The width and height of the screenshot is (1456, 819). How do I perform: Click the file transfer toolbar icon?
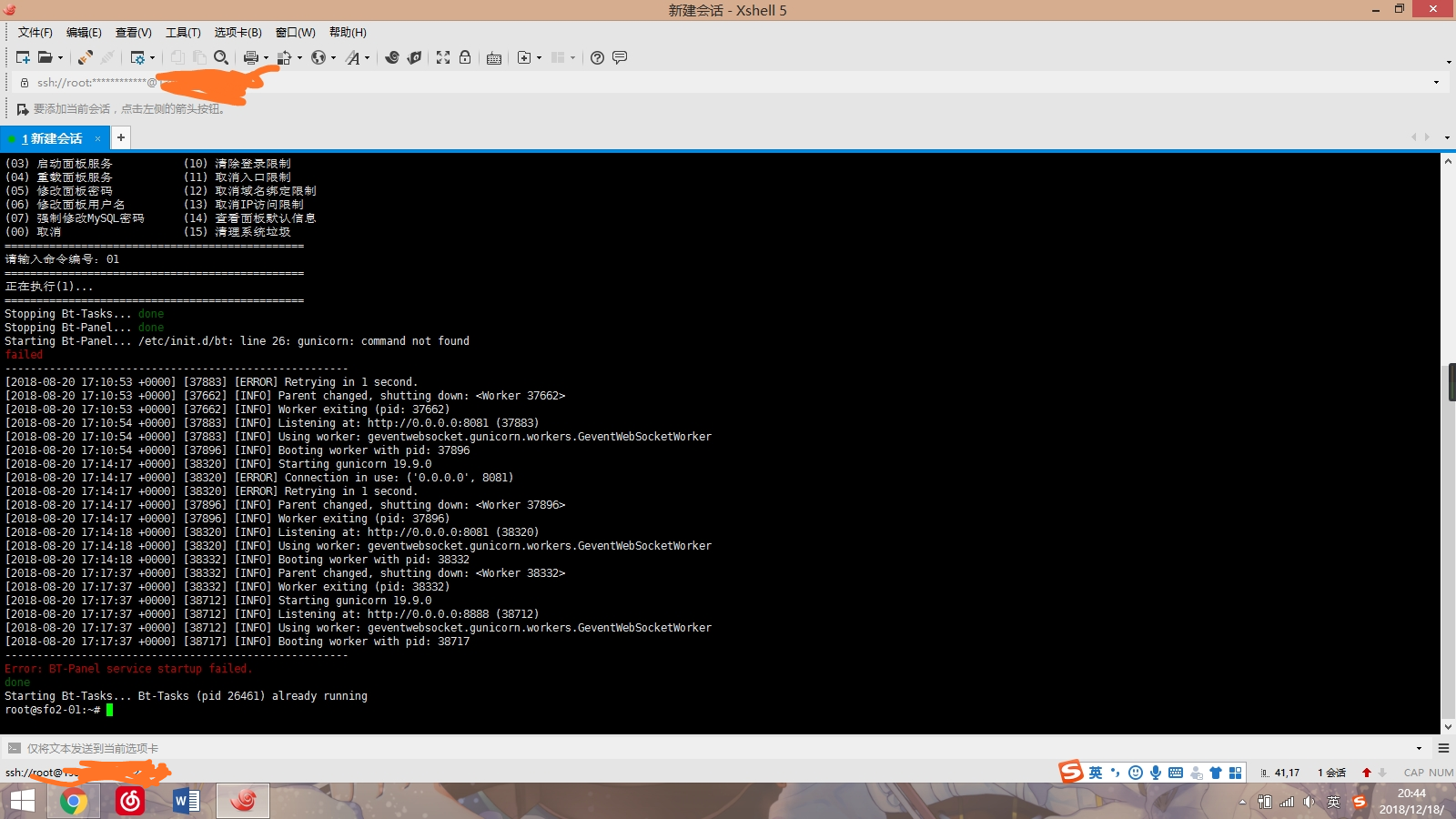pyautogui.click(x=284, y=57)
